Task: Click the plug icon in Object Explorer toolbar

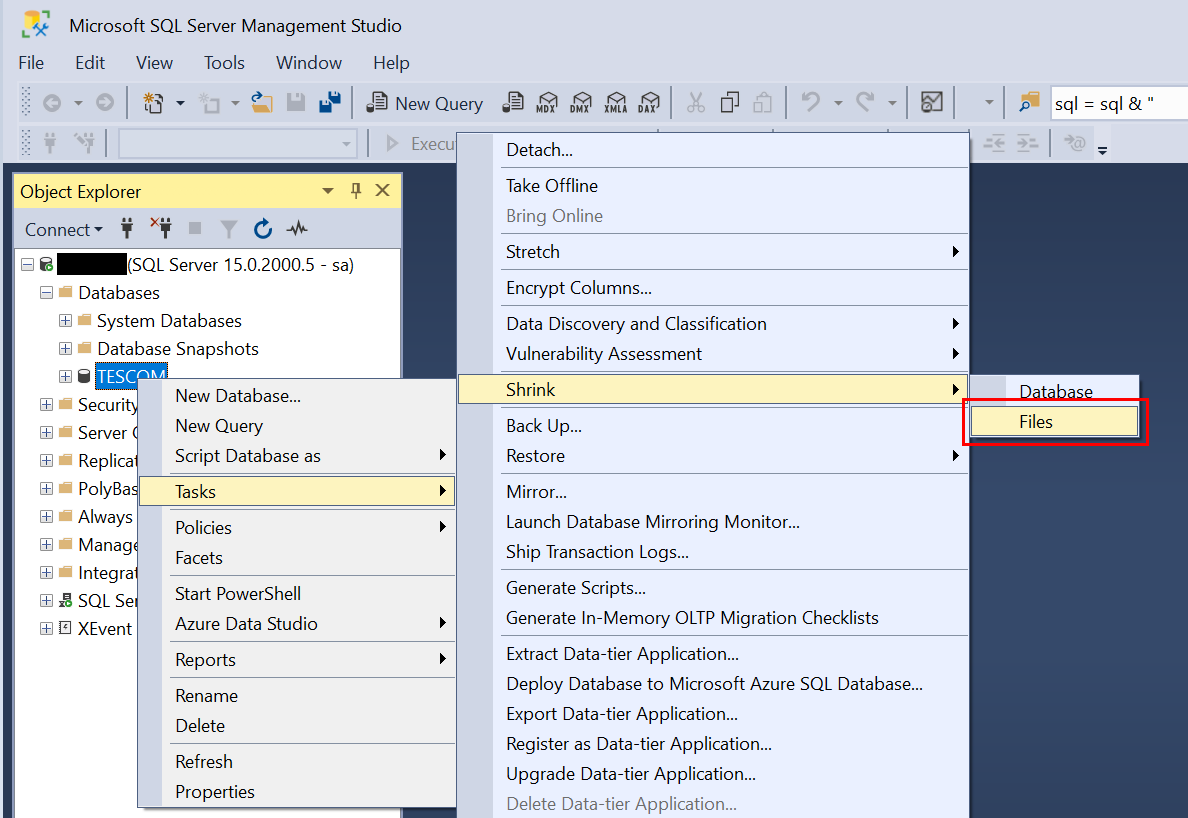Action: (127, 228)
